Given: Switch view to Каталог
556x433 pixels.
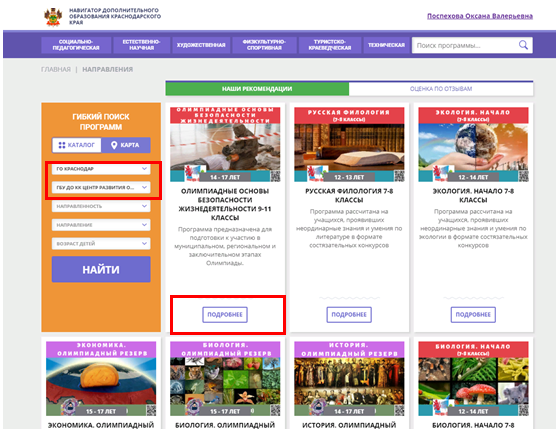Looking at the screenshot, I should (x=77, y=145).
